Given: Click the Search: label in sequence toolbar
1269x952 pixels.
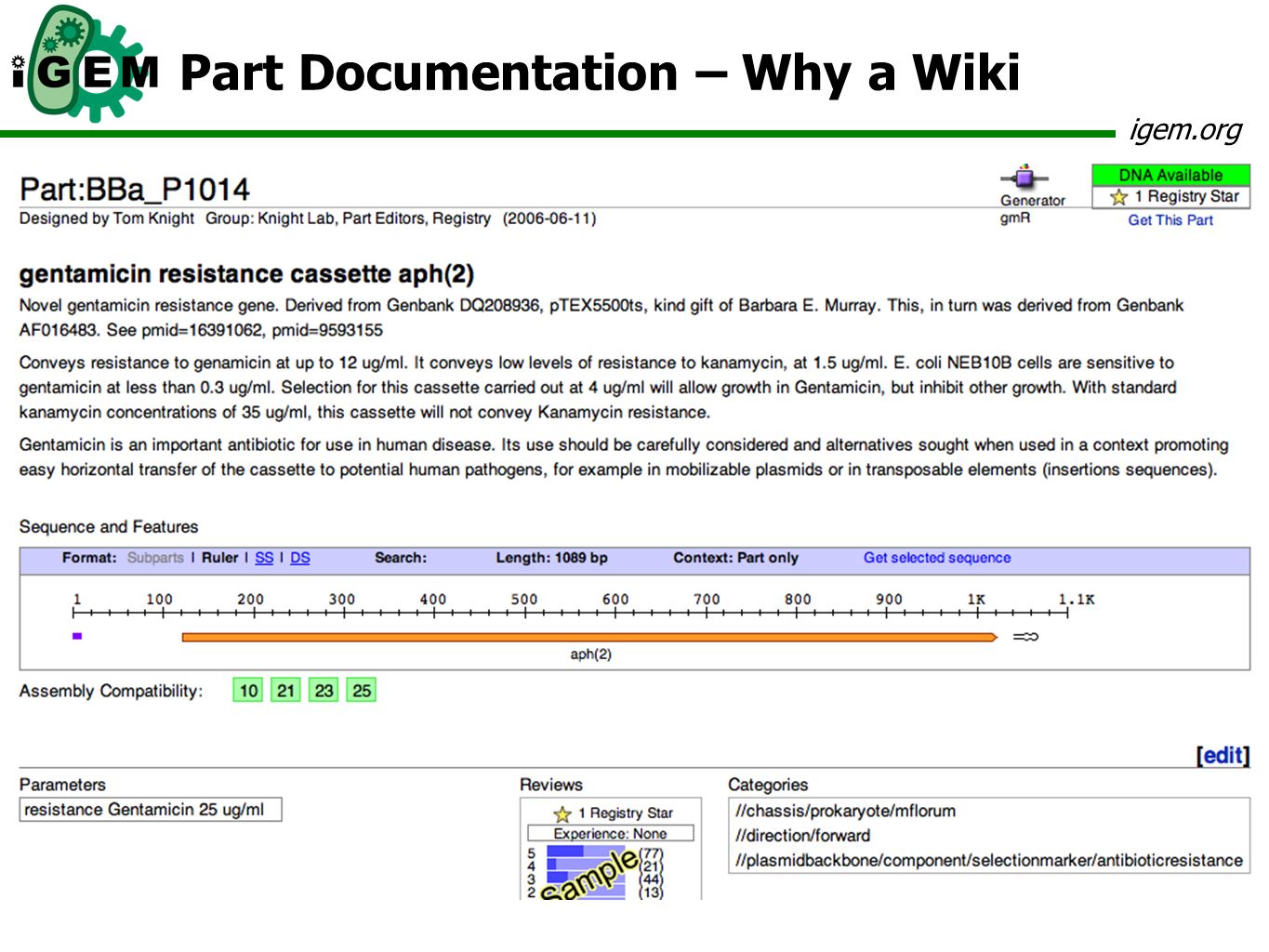Looking at the screenshot, I should (401, 558).
